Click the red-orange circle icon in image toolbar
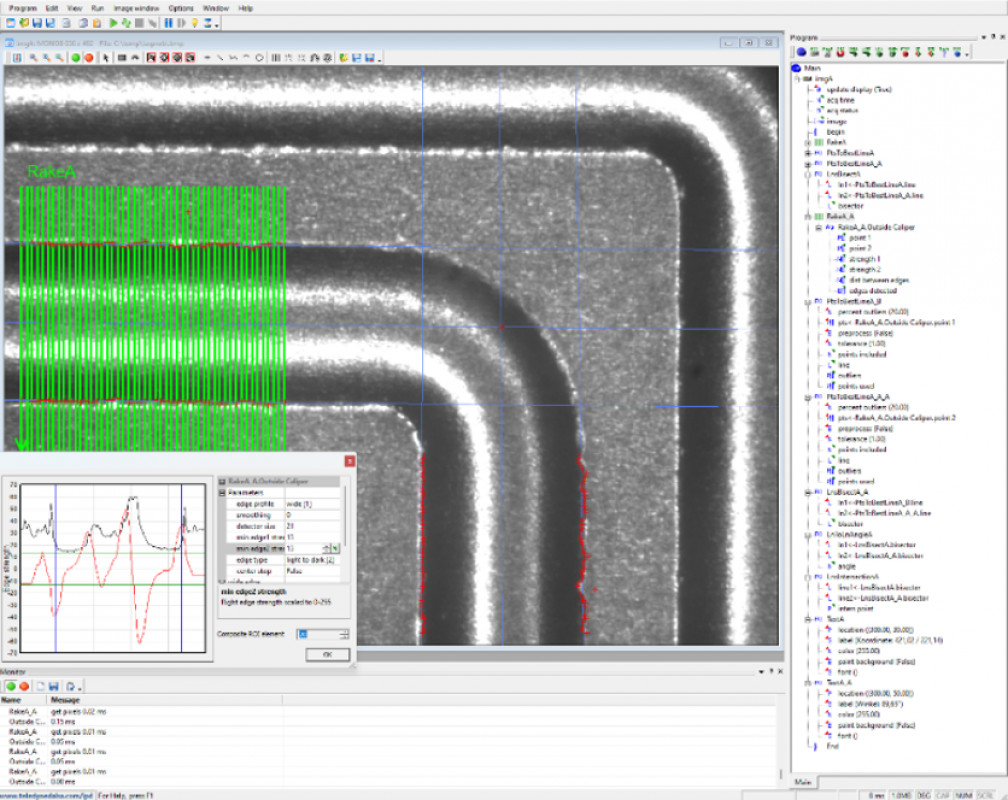 pyautogui.click(x=89, y=58)
